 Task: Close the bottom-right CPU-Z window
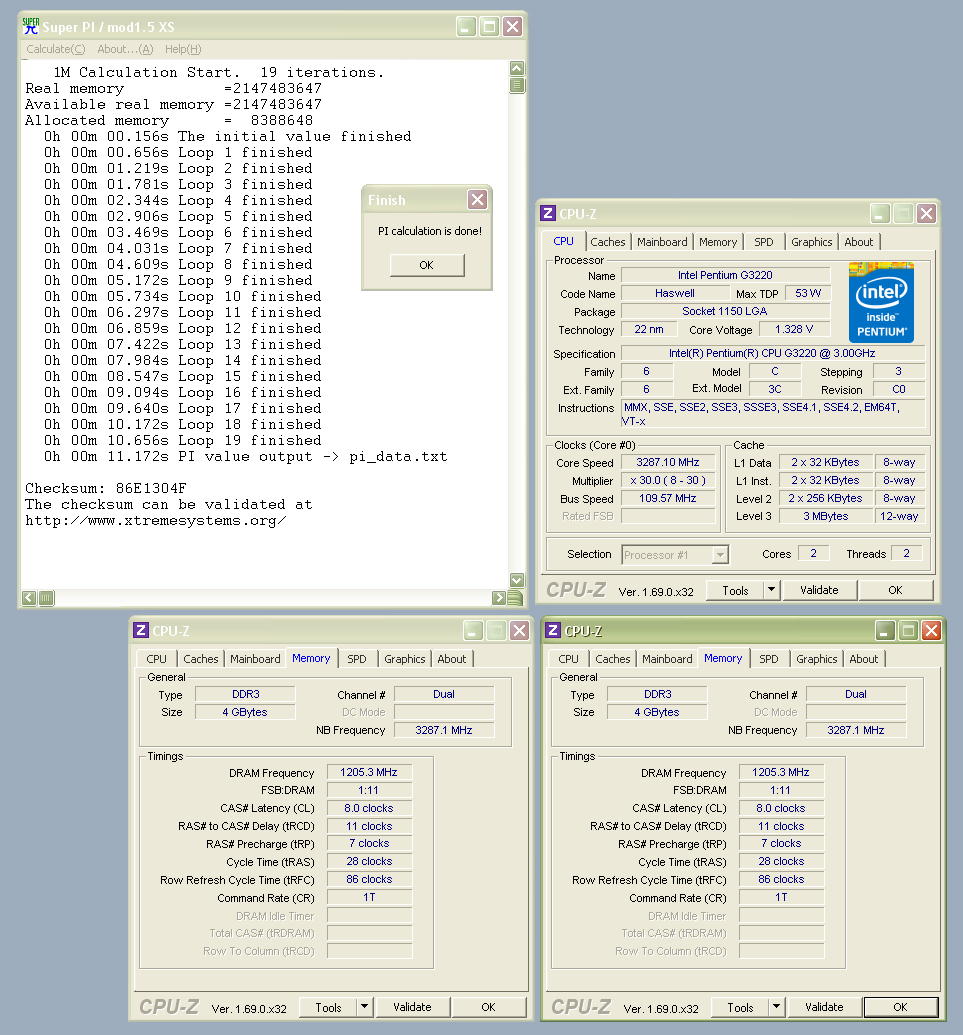(931, 631)
